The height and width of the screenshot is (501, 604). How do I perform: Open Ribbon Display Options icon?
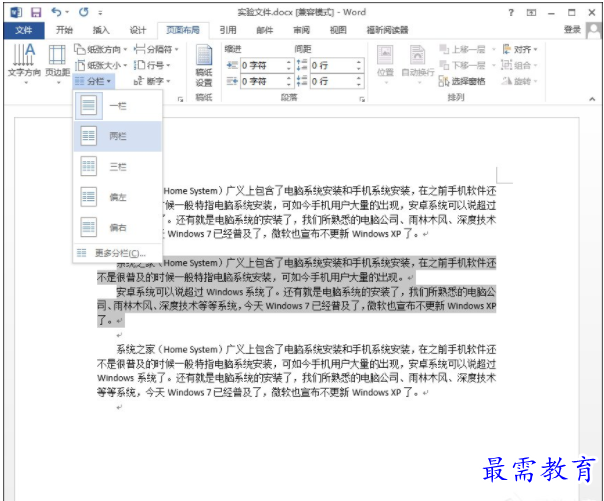[531, 13]
